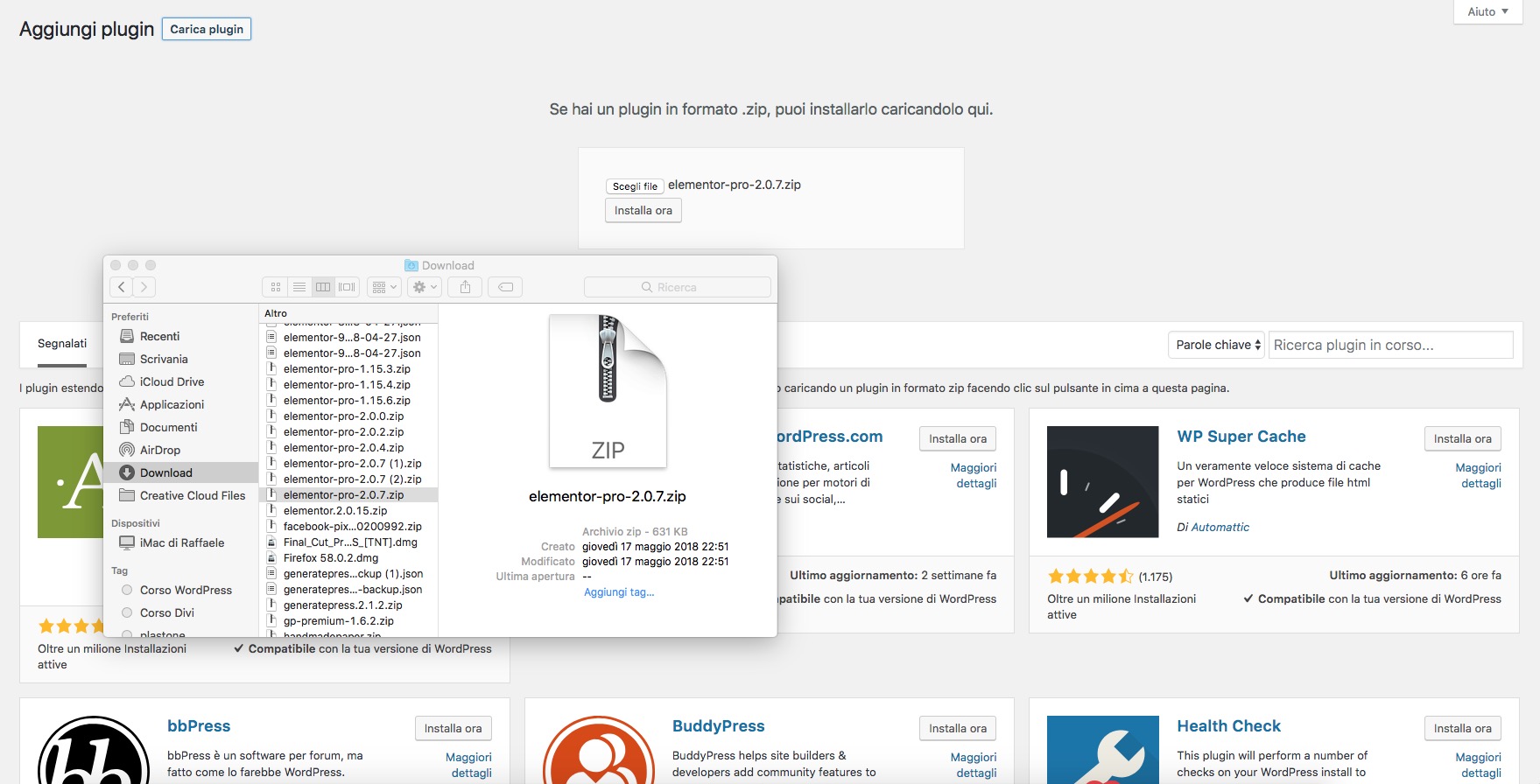Viewport: 1540px width, 784px height.
Task: Select iMac di Raffaele device
Action: pyautogui.click(x=181, y=542)
